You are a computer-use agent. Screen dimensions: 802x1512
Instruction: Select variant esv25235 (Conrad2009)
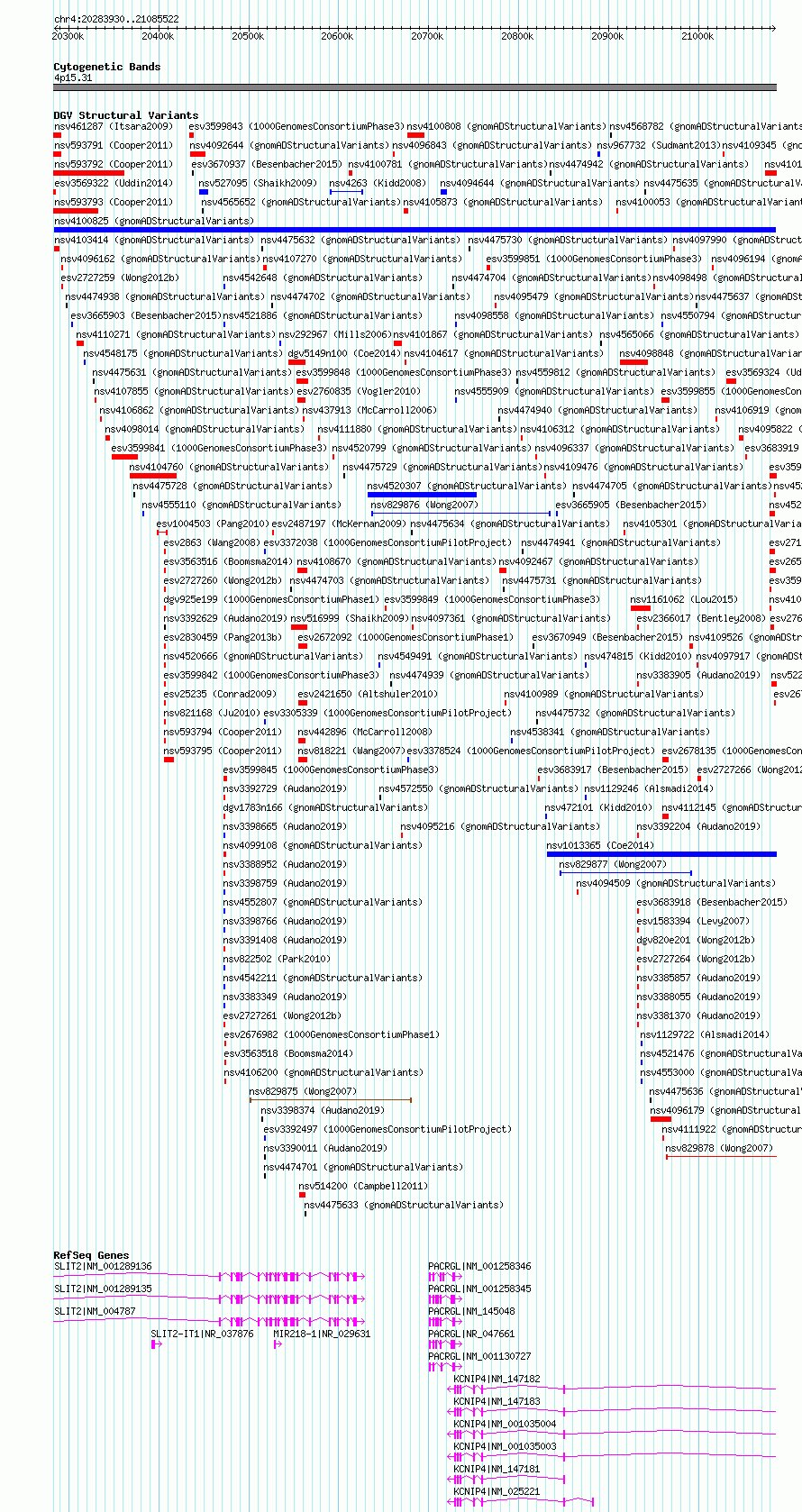pyautogui.click(x=220, y=694)
